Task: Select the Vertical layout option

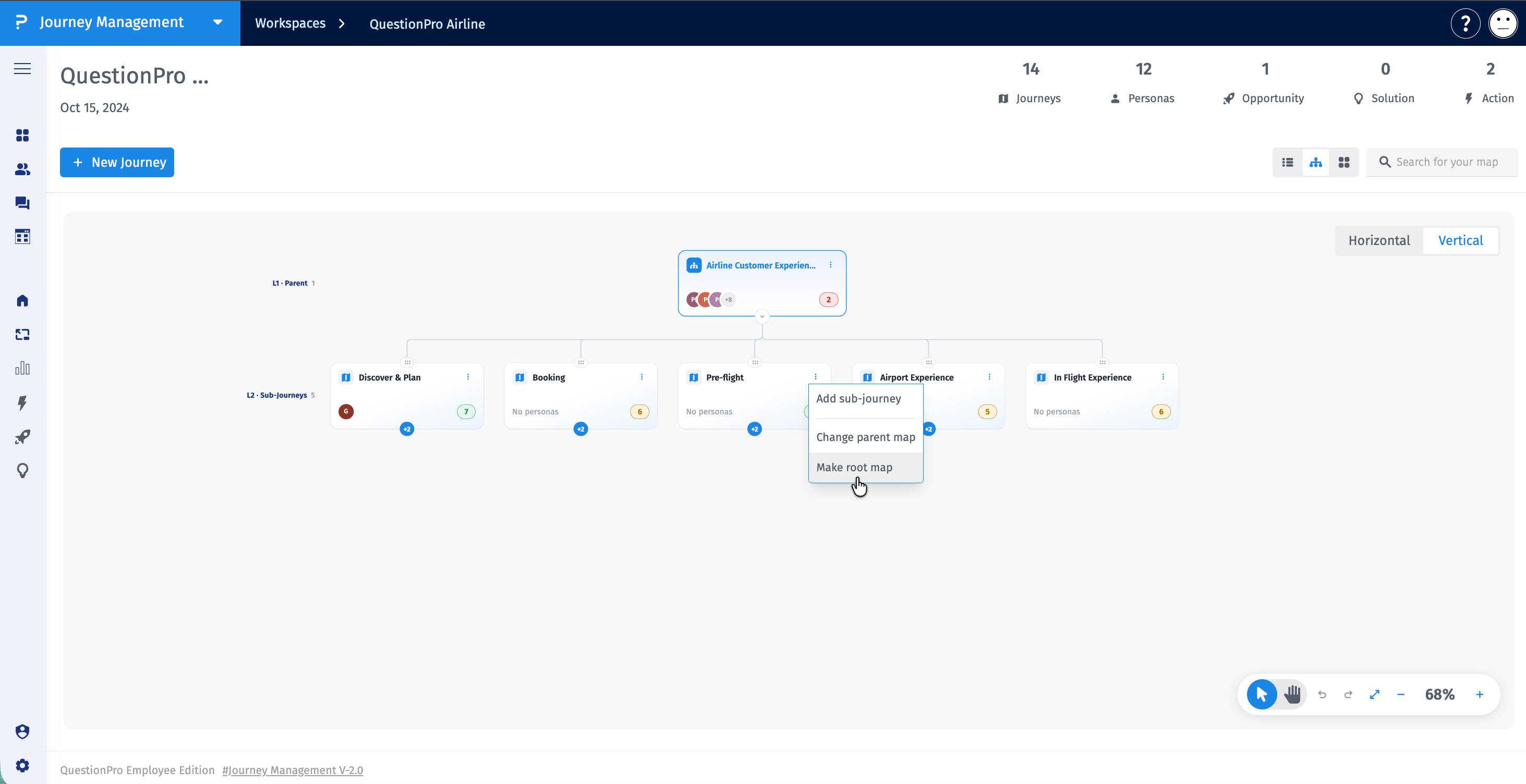Action: click(x=1460, y=240)
